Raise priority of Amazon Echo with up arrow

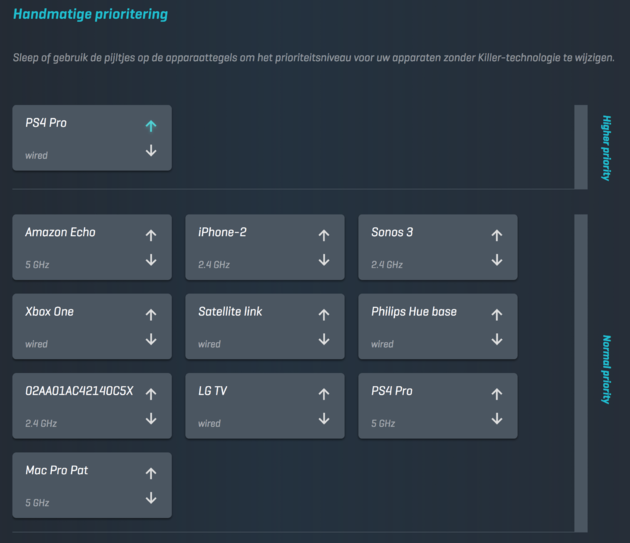coord(151,236)
